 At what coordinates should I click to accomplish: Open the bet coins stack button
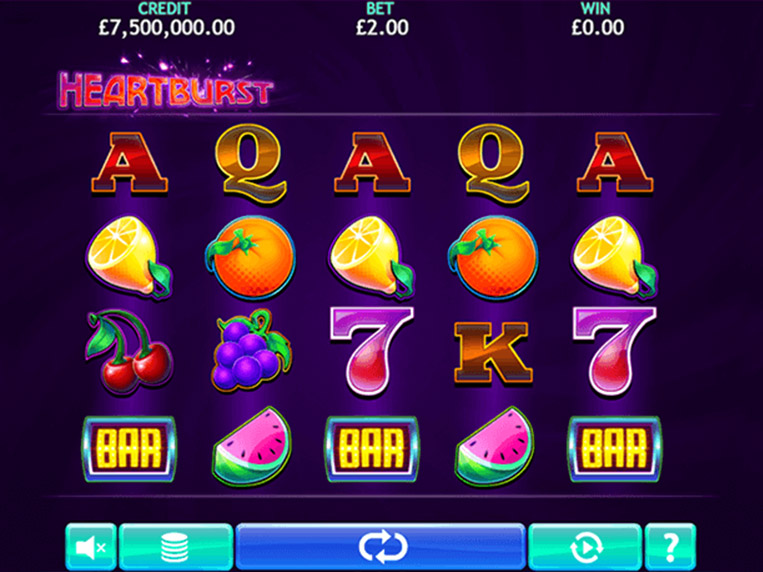[x=176, y=547]
